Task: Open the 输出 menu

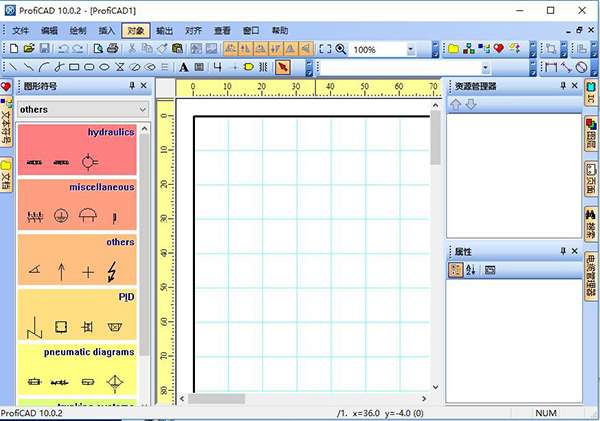Action: [x=165, y=31]
